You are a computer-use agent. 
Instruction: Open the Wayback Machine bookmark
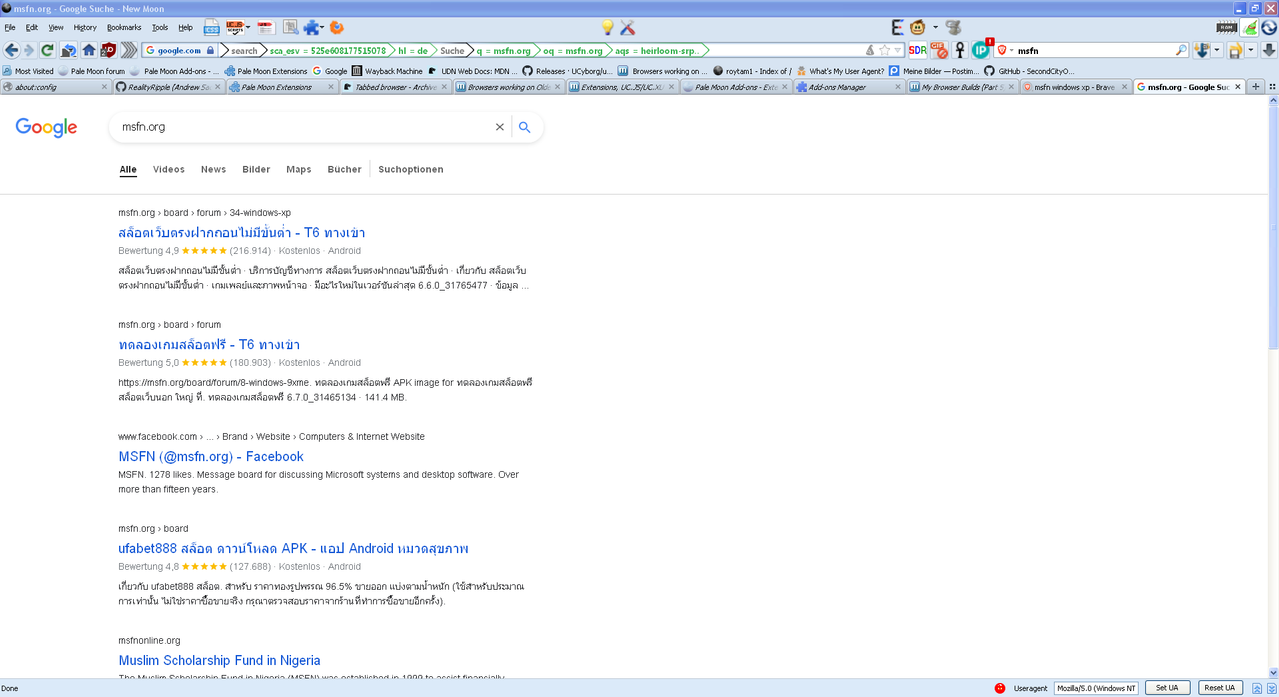click(387, 71)
